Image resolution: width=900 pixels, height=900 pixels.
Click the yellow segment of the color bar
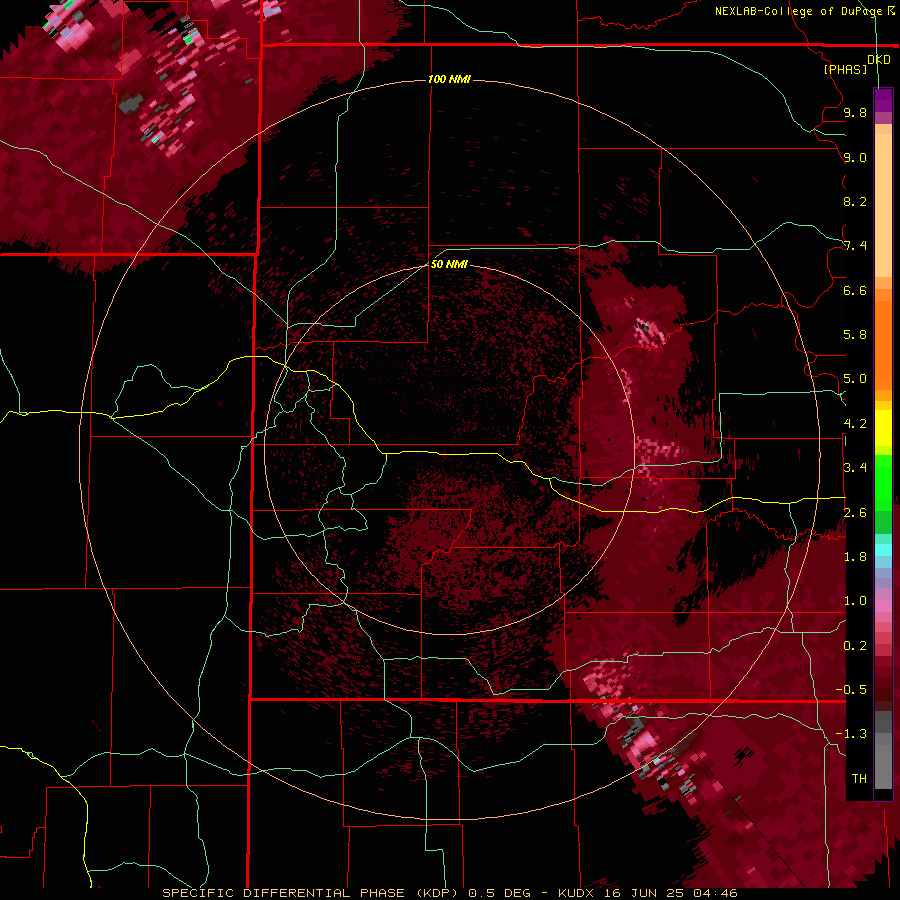[883, 428]
